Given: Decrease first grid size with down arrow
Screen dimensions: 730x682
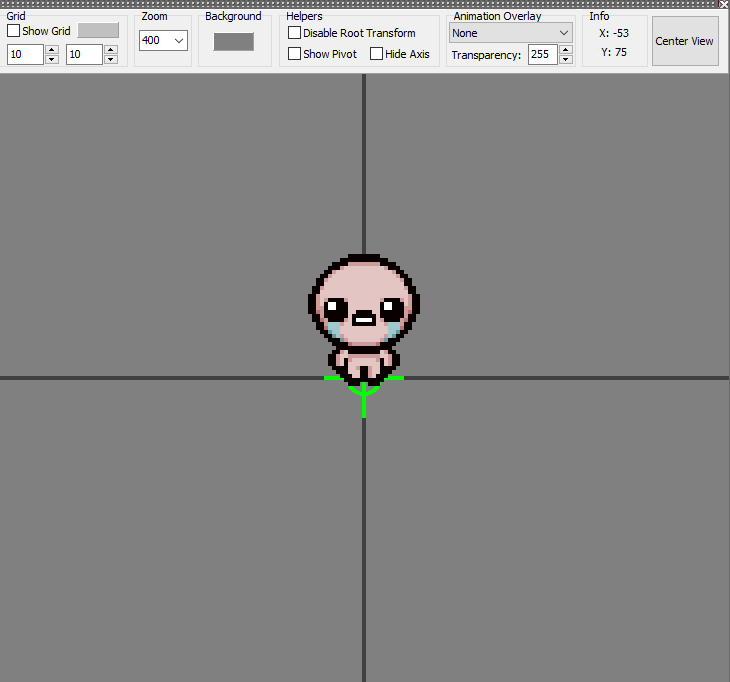Looking at the screenshot, I should coord(52,59).
